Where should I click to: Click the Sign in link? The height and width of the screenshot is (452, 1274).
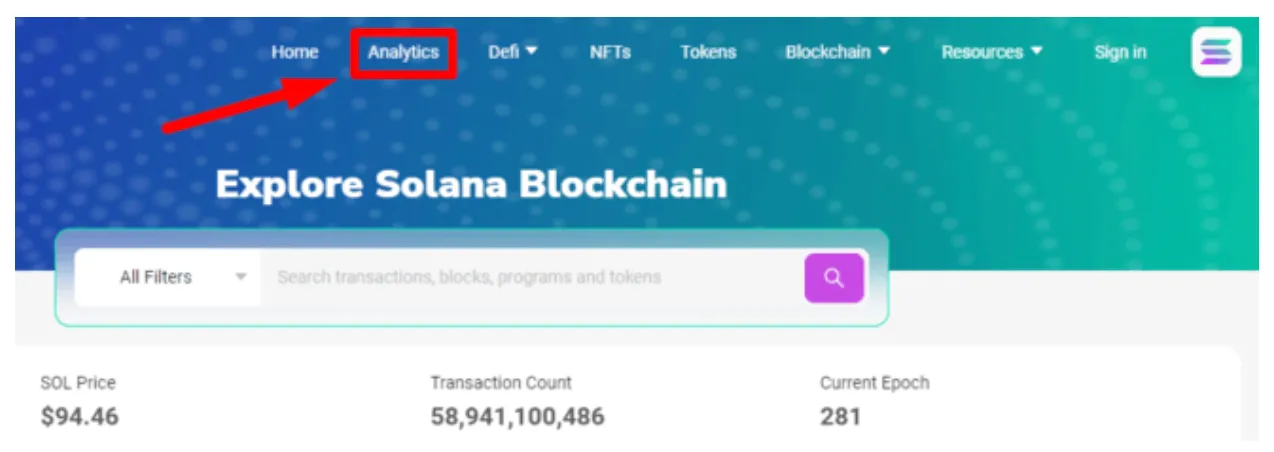tap(1120, 52)
